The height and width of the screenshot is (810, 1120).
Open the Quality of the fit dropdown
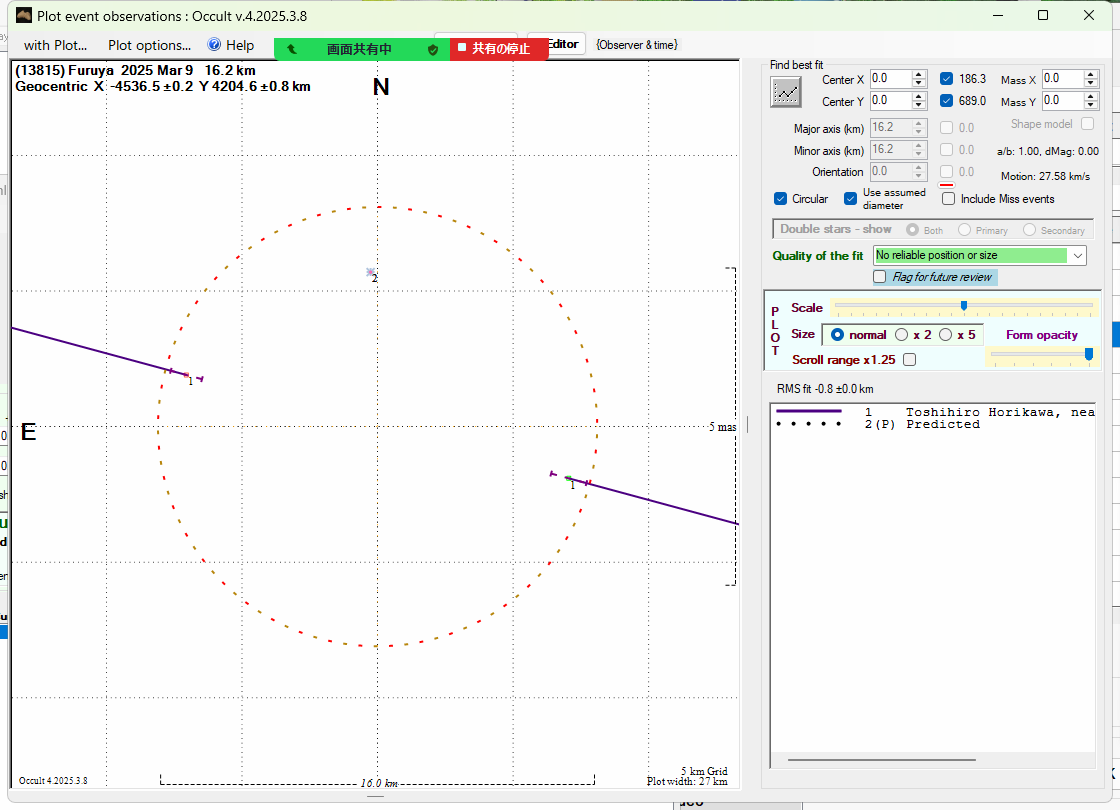coord(1077,256)
